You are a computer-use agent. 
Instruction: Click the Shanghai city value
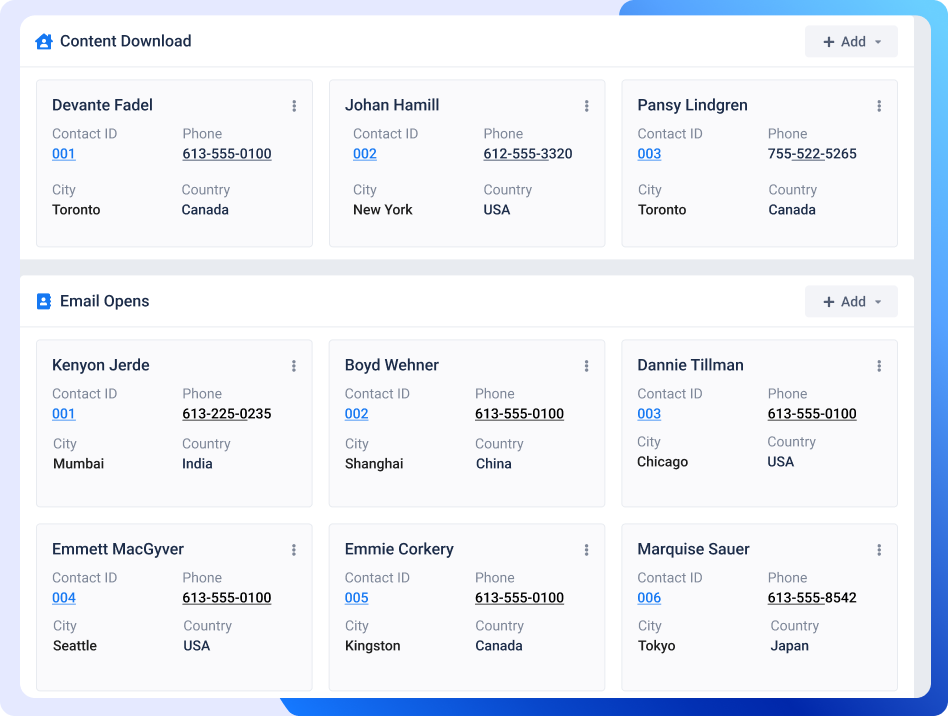coord(374,464)
